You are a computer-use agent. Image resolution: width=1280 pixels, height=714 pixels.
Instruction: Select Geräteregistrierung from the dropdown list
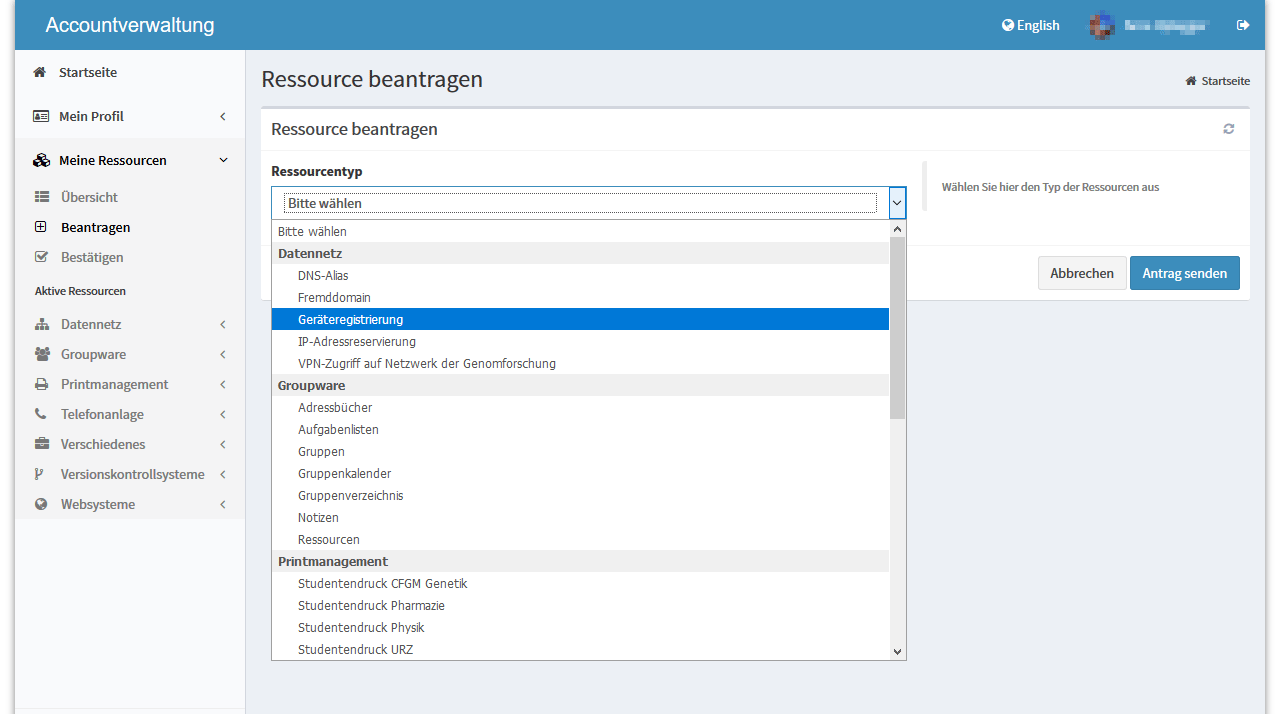tap(351, 320)
